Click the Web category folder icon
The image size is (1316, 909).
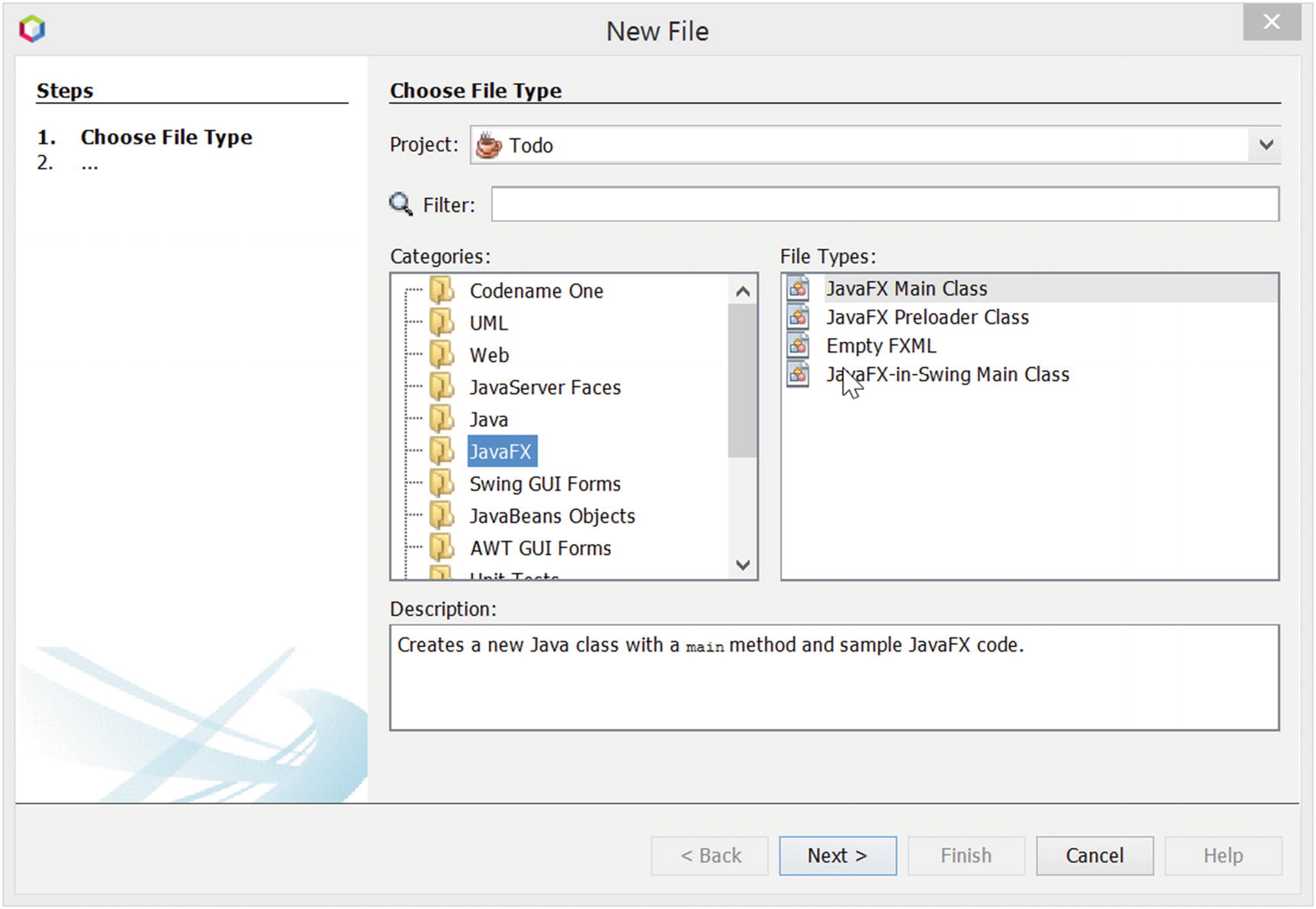(x=442, y=354)
